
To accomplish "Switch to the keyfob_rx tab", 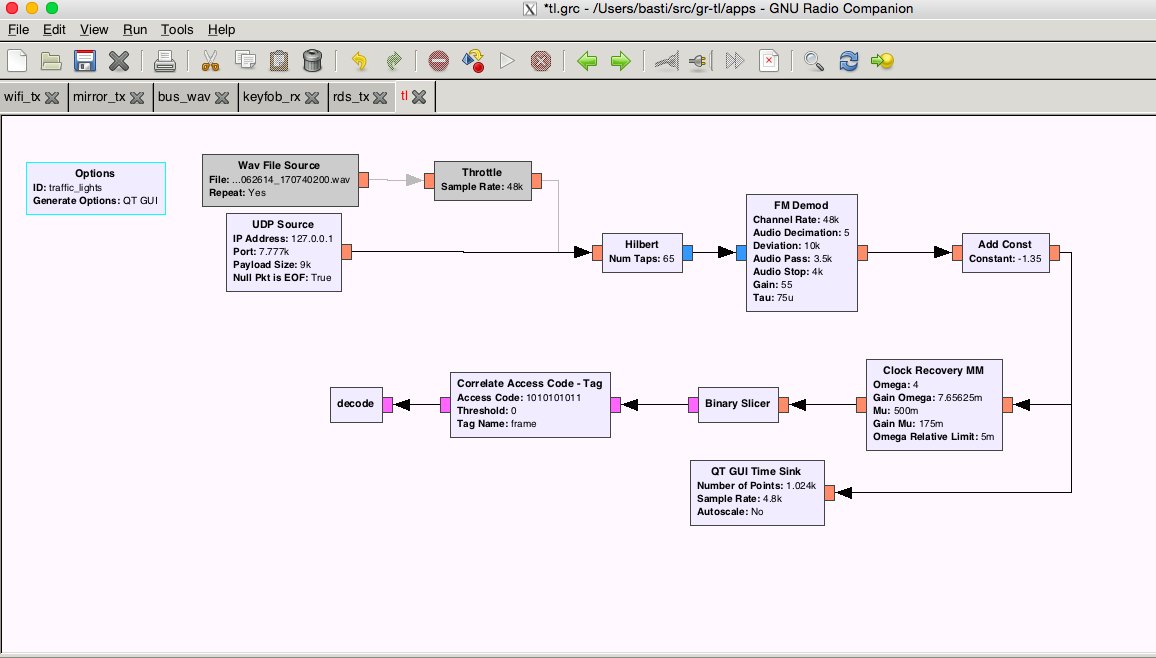I will coord(271,97).
